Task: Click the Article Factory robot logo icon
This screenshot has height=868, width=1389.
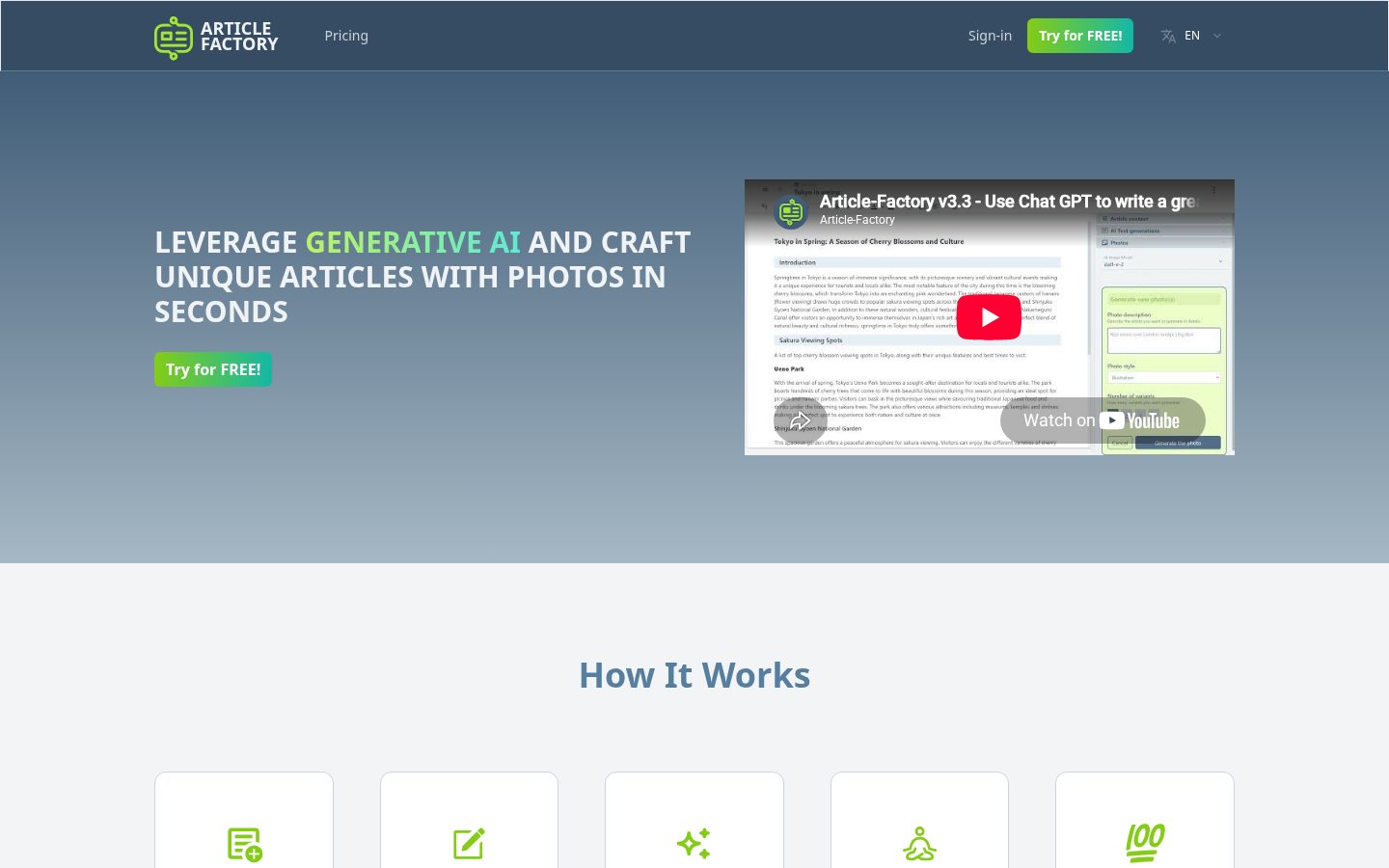Action: click(174, 38)
